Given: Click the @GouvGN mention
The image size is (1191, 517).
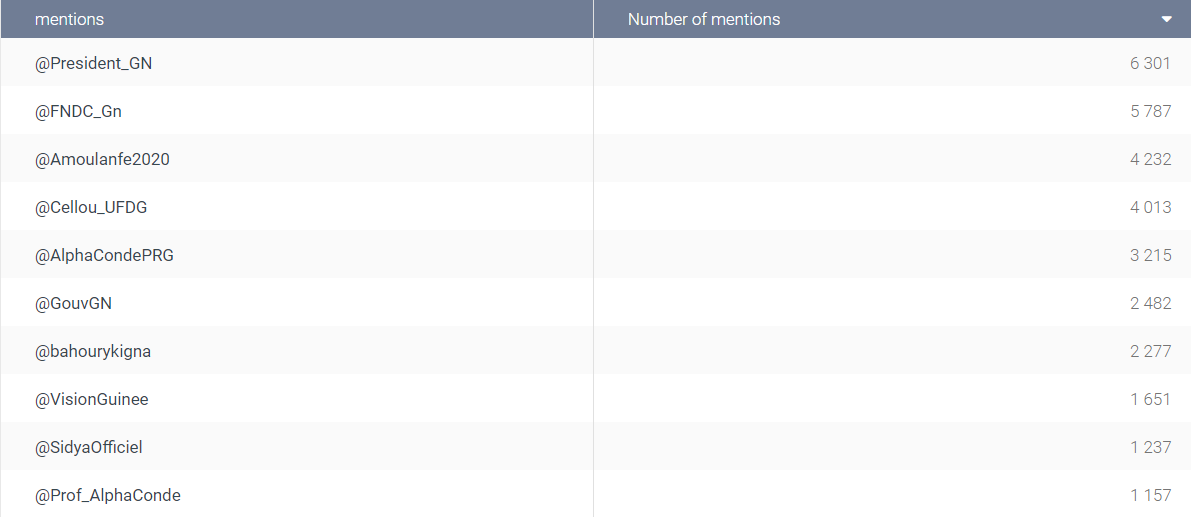Looking at the screenshot, I should click(74, 303).
